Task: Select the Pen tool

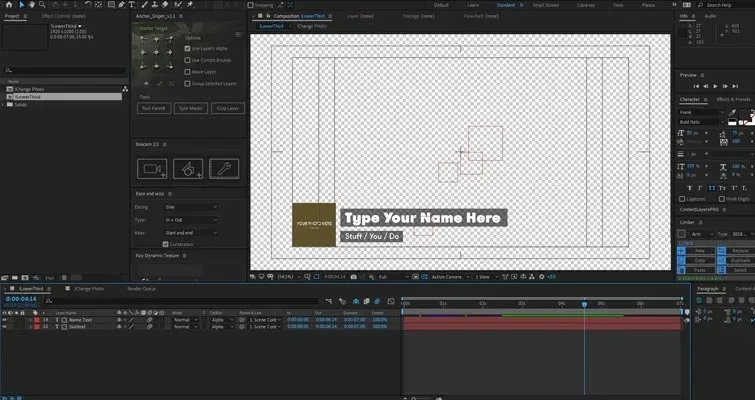Action: click(121, 4)
